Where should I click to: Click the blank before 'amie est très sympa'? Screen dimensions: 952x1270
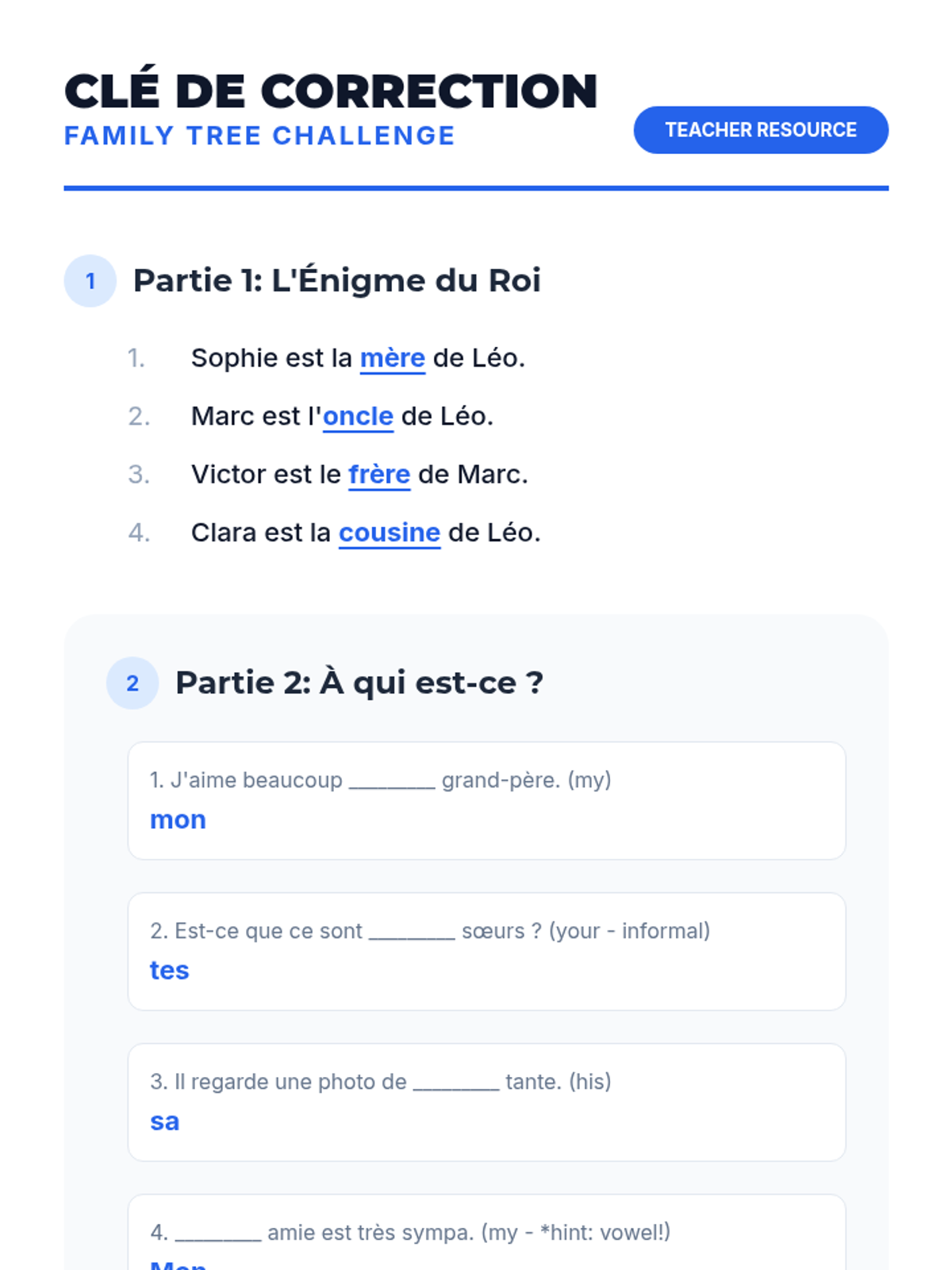(x=218, y=1234)
